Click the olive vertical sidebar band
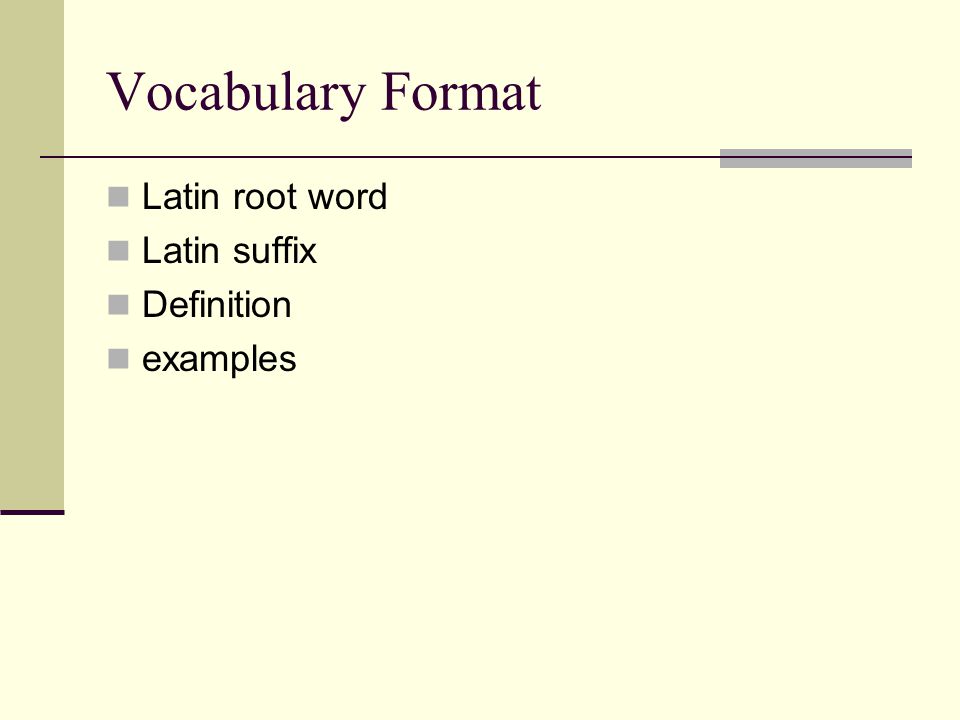 [x=32, y=255]
